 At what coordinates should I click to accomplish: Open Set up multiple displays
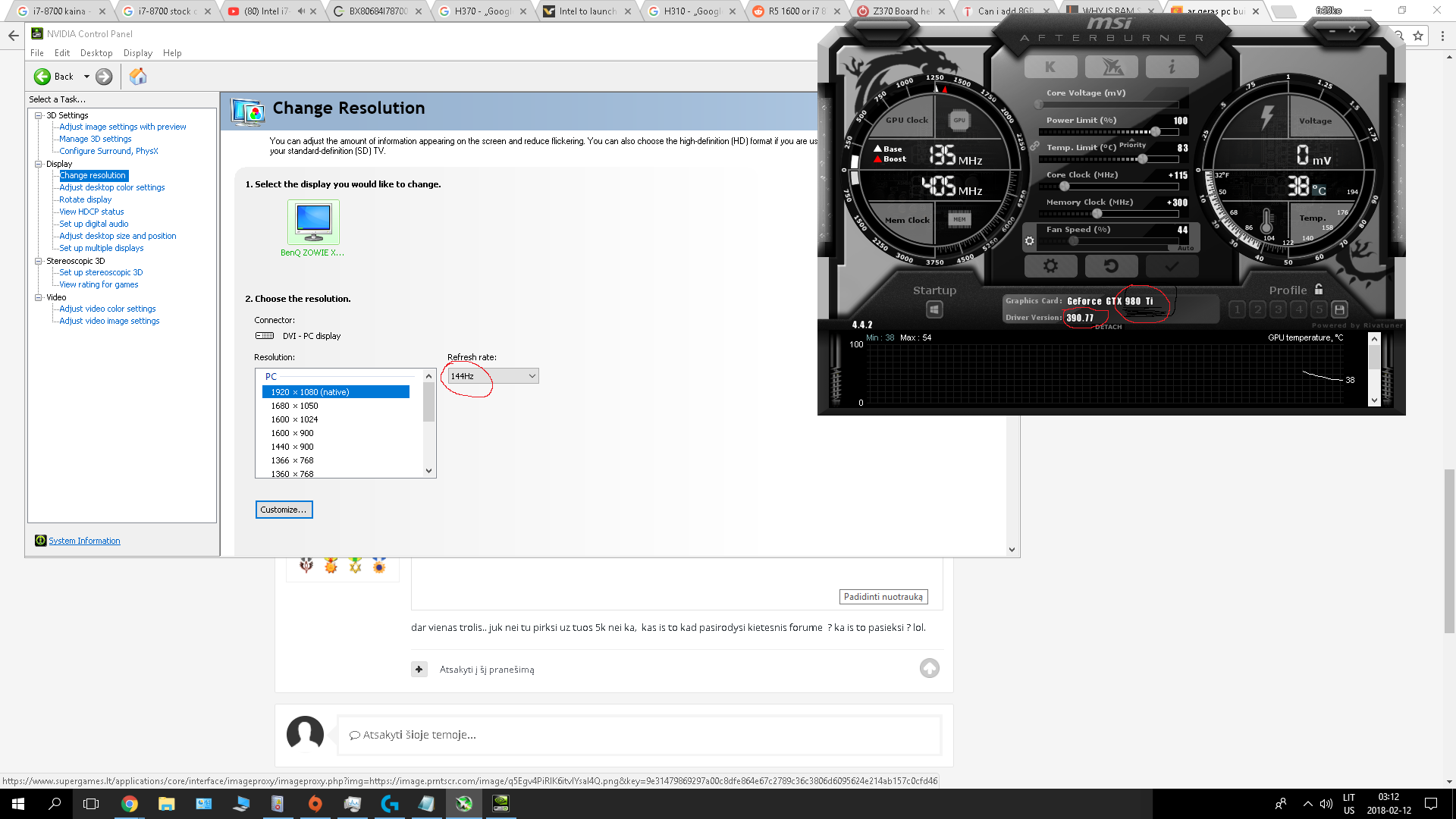point(102,248)
